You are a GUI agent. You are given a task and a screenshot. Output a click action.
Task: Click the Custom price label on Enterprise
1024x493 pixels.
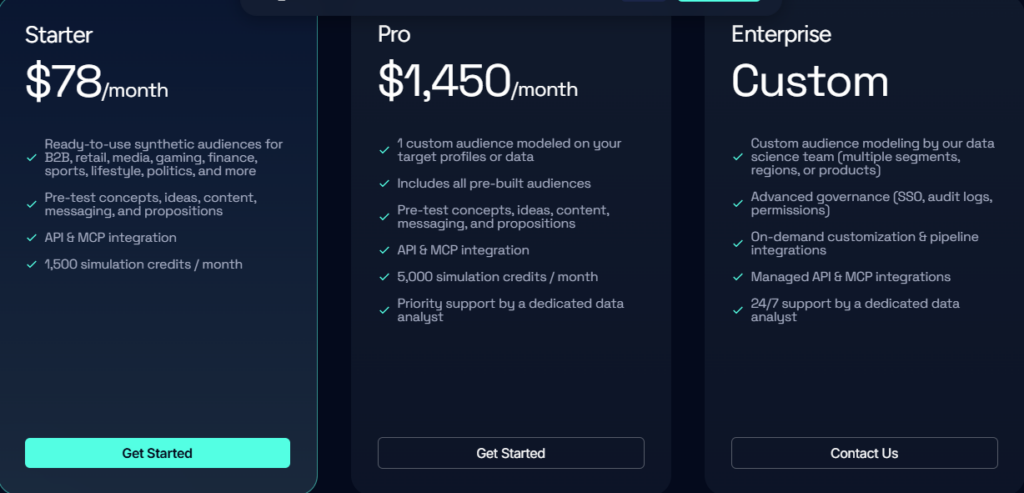tap(809, 82)
